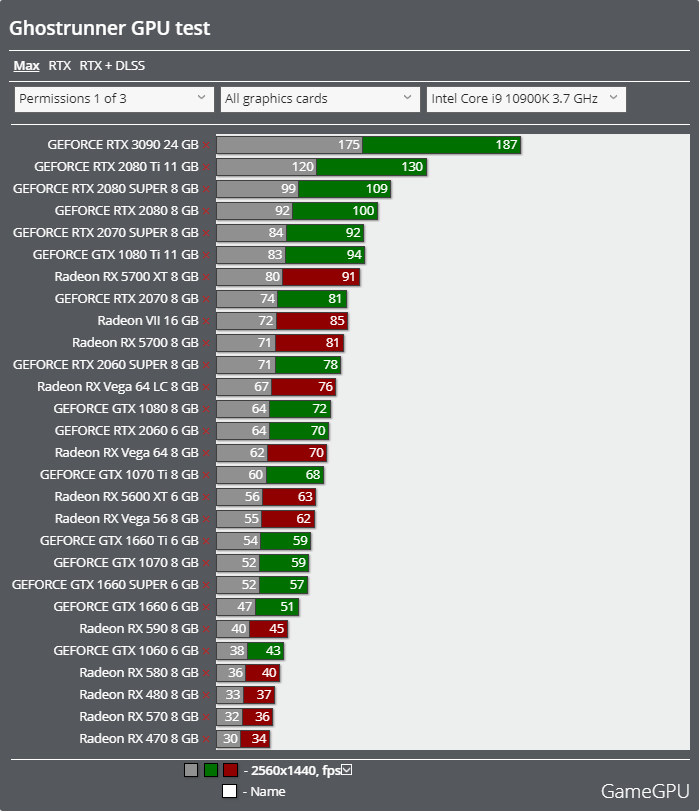Viewport: 699px width, 811px height.
Task: Switch to the Max settings tab
Action: pos(26,66)
